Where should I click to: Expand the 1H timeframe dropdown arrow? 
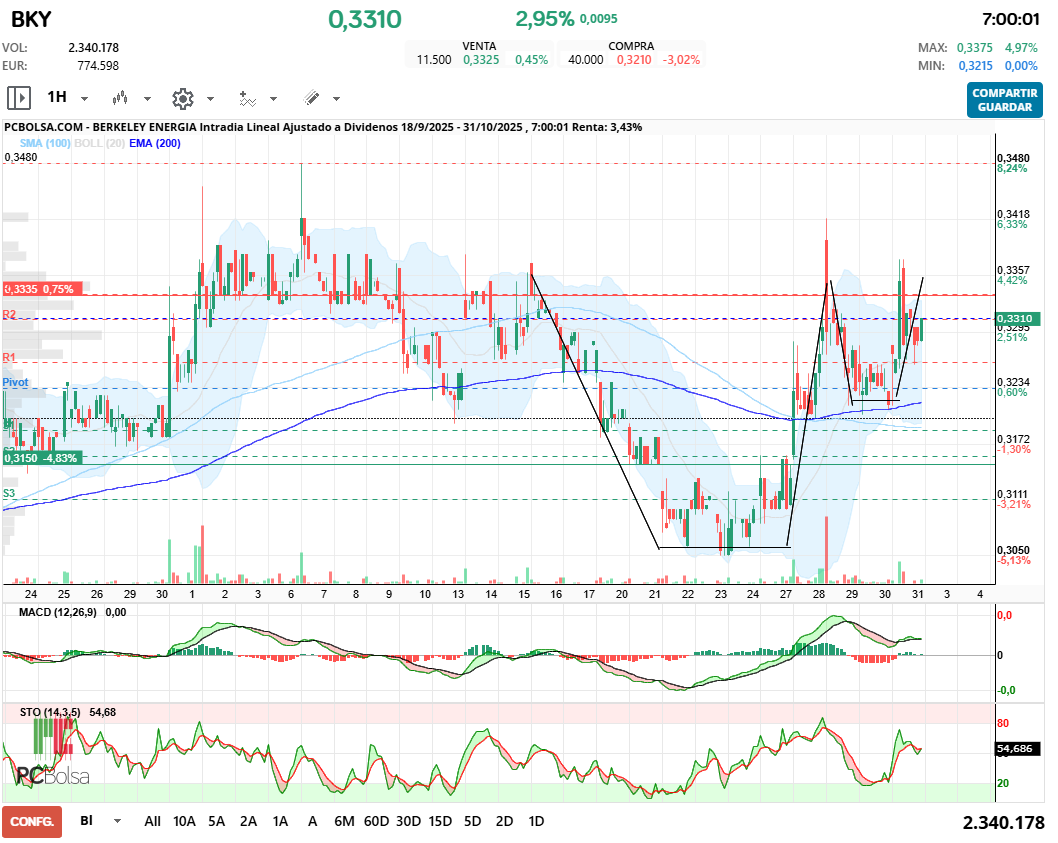(84, 99)
